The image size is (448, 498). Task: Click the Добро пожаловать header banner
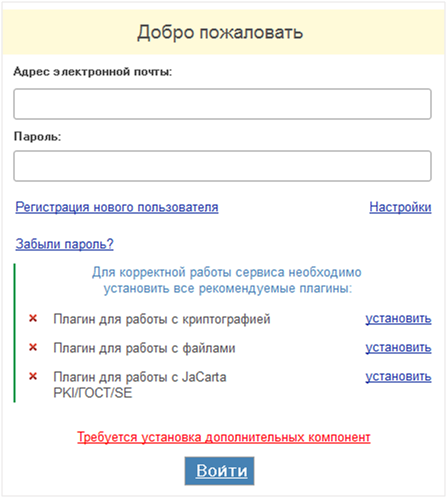point(223,32)
